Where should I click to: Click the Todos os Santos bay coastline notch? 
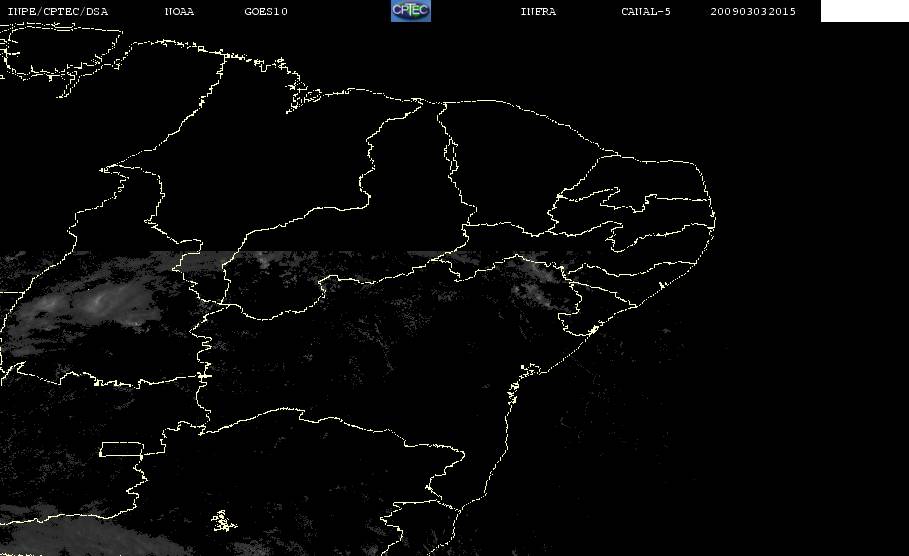[530, 369]
